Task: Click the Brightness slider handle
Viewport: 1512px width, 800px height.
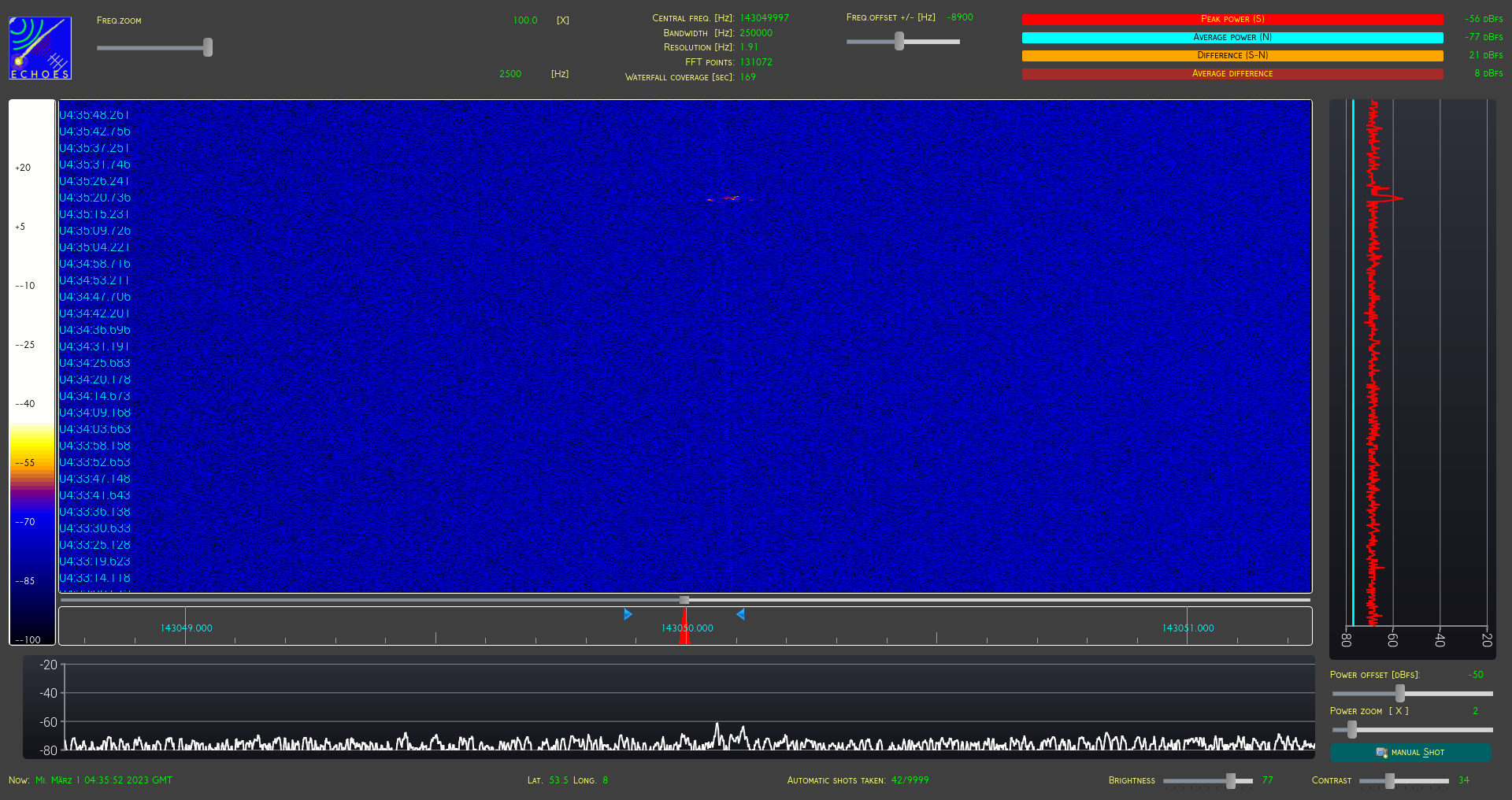Action: click(1231, 780)
